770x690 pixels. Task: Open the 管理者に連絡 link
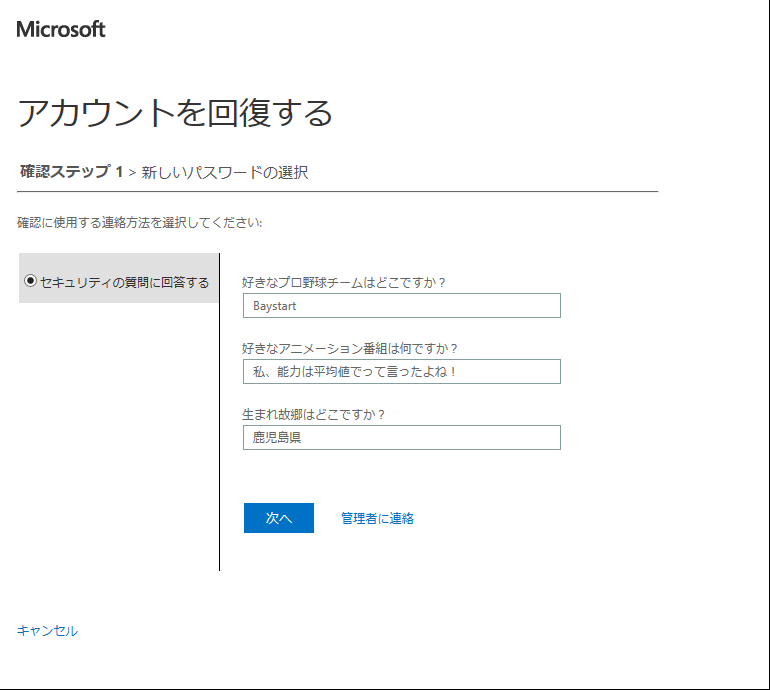point(377,518)
